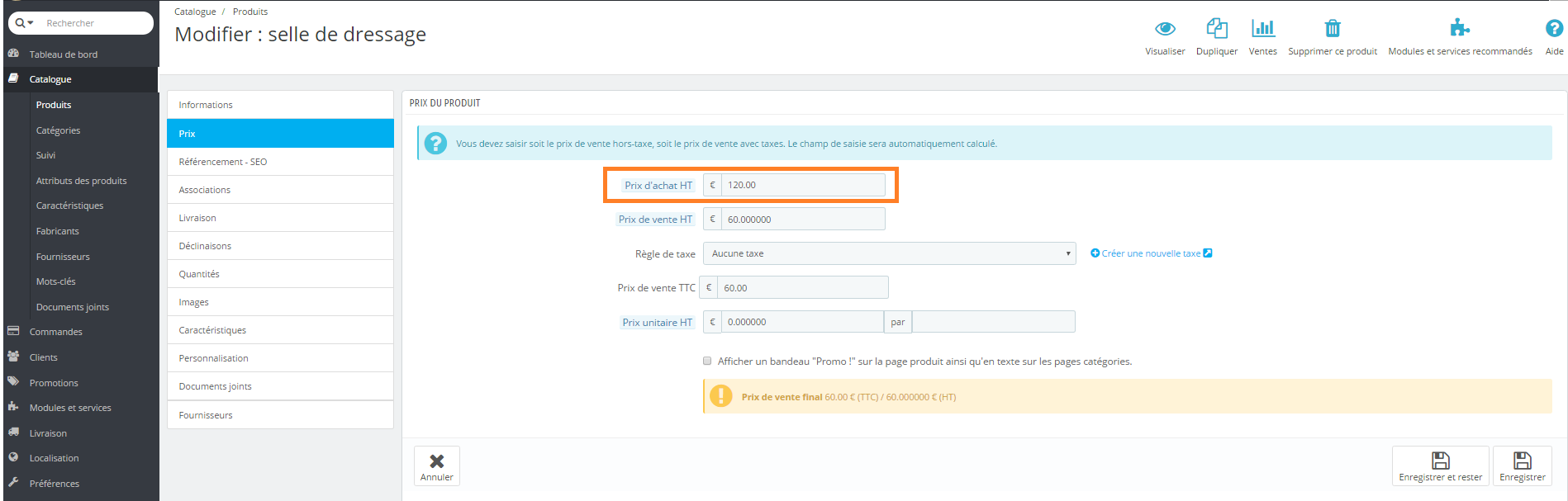Open Produits in the sidebar submenu
The image size is (1568, 501).
click(x=54, y=105)
